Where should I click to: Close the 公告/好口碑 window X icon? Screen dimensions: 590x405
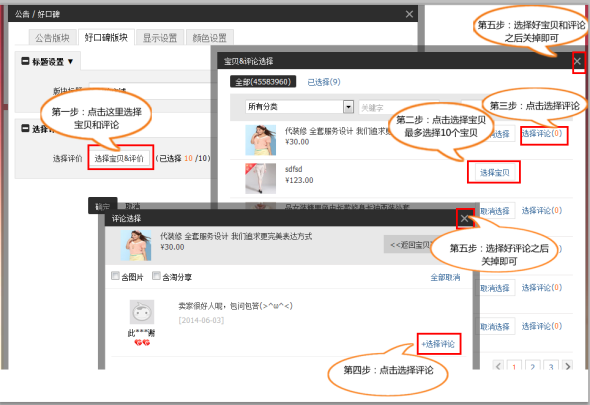[x=409, y=14]
